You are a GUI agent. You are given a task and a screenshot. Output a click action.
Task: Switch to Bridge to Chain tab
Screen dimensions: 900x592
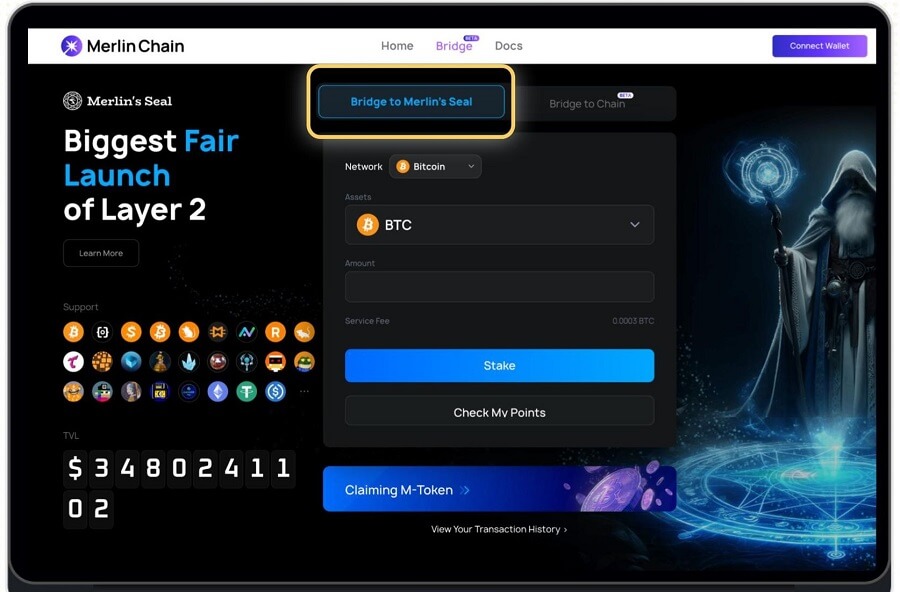coord(587,104)
